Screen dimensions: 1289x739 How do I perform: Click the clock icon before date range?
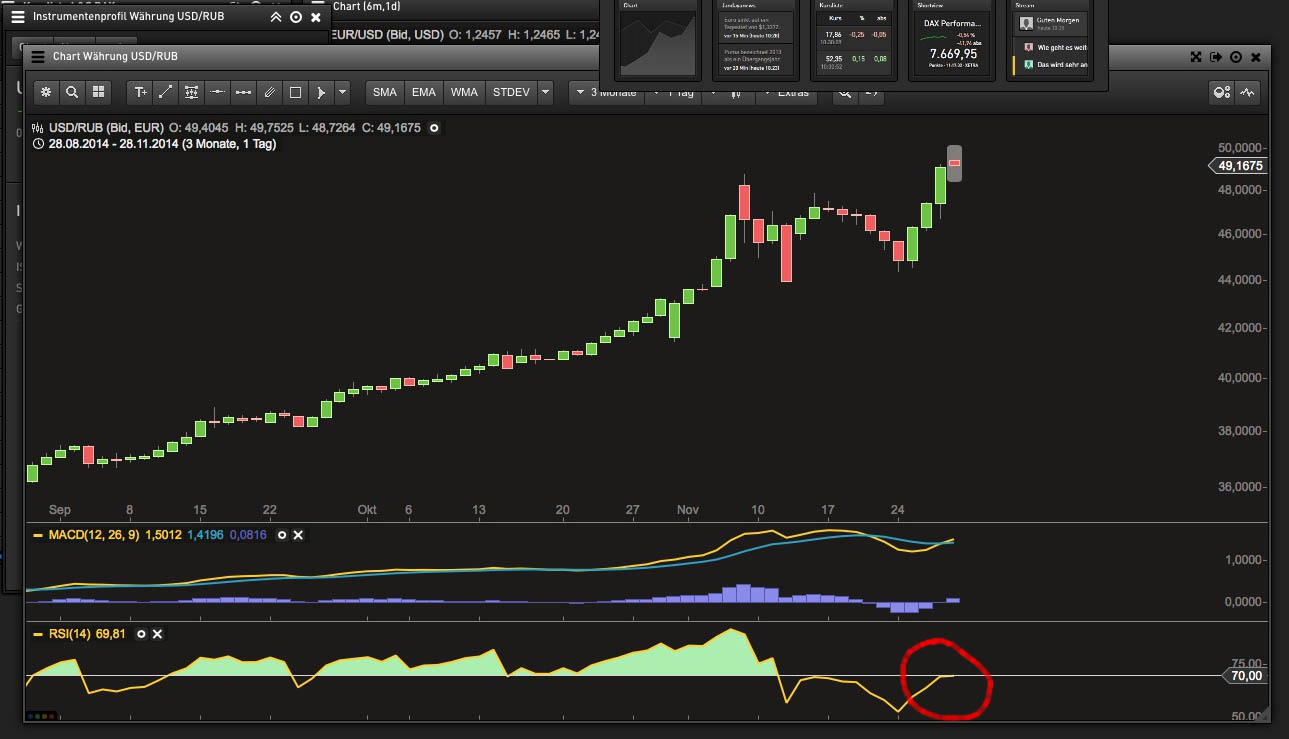click(x=38, y=144)
